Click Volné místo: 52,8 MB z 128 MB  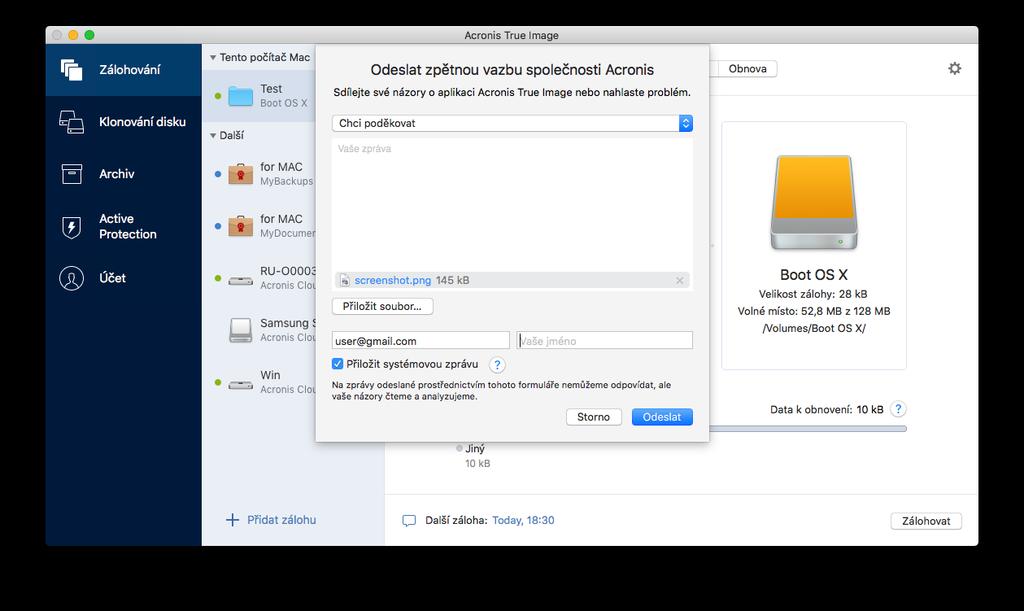814,311
